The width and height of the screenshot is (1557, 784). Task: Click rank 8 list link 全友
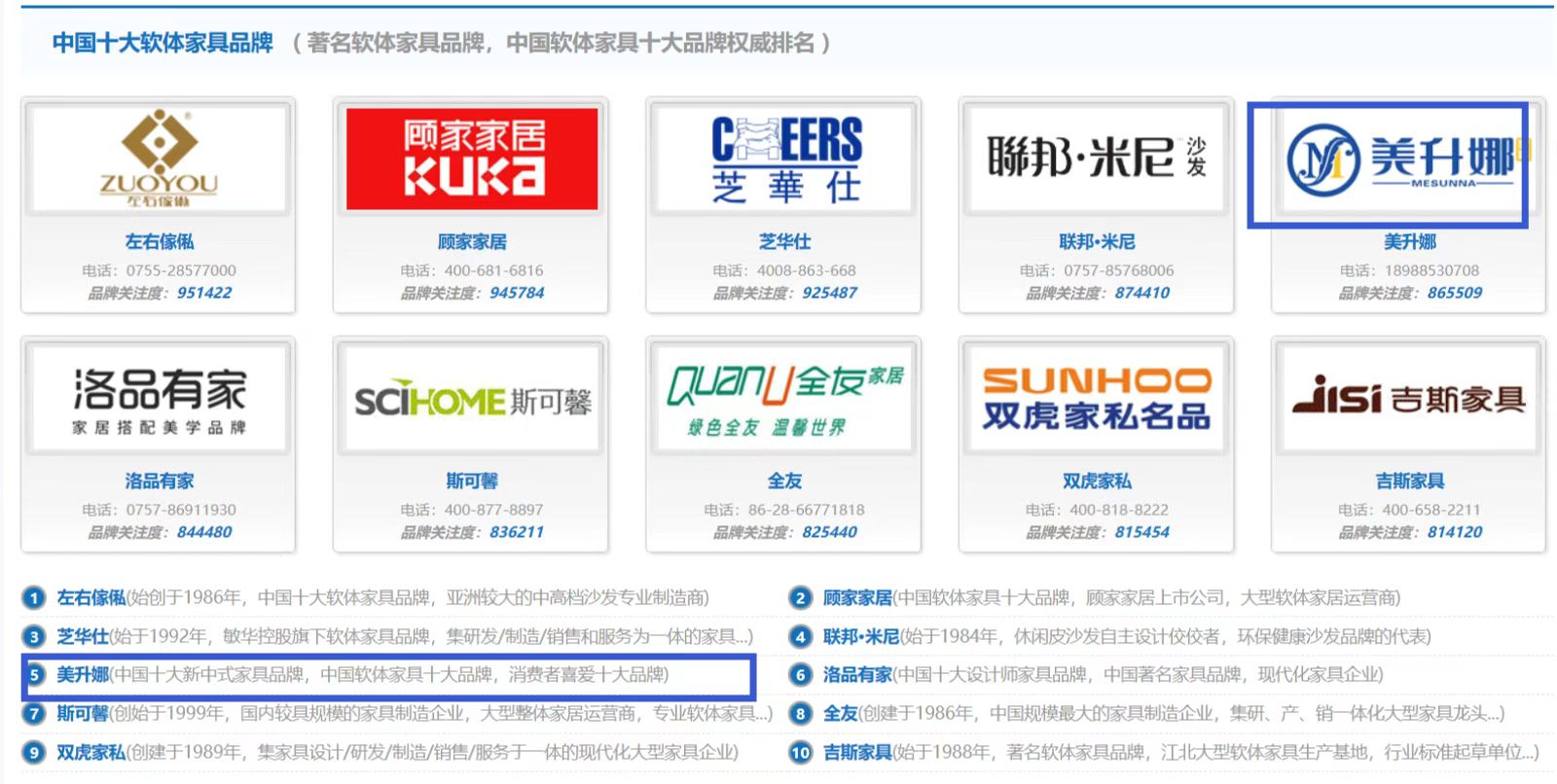click(x=840, y=713)
